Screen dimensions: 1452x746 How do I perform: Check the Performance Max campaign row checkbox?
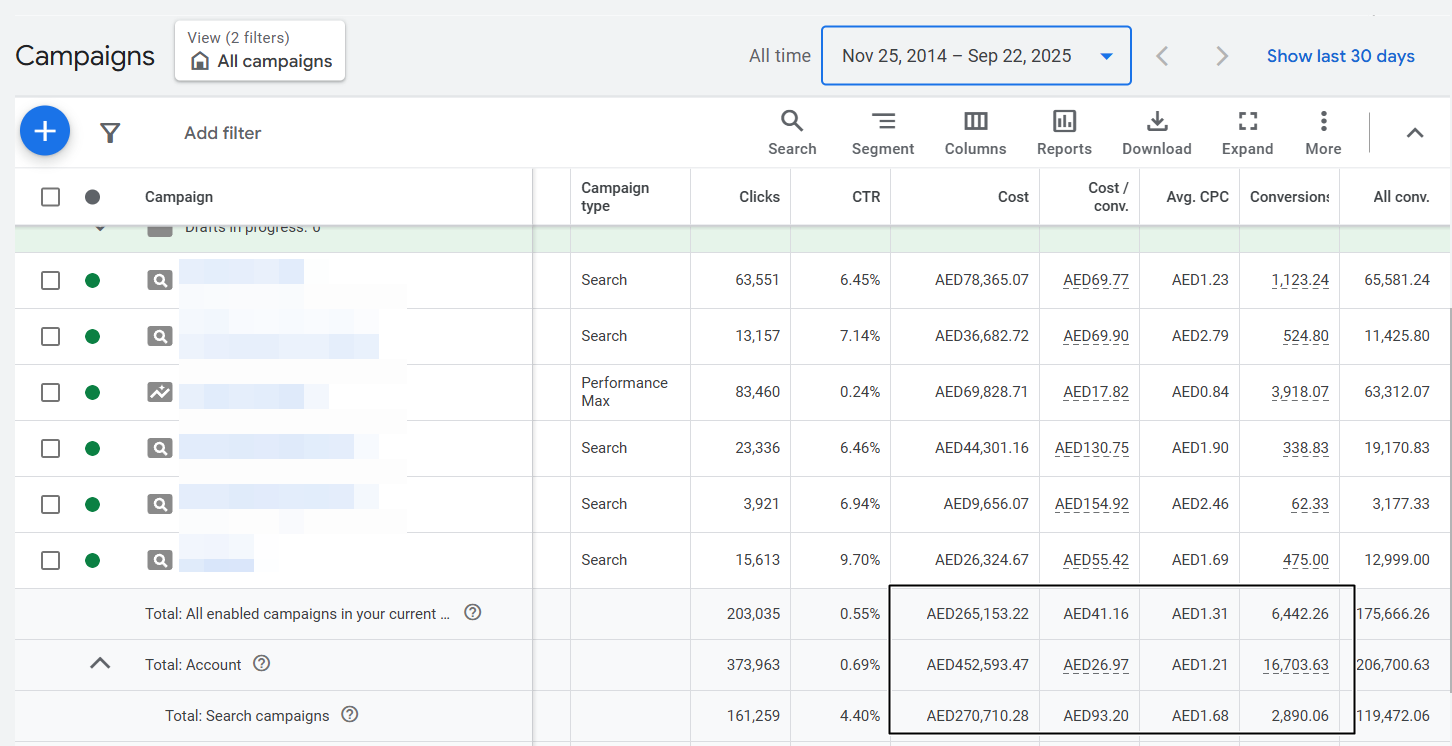pos(50,392)
